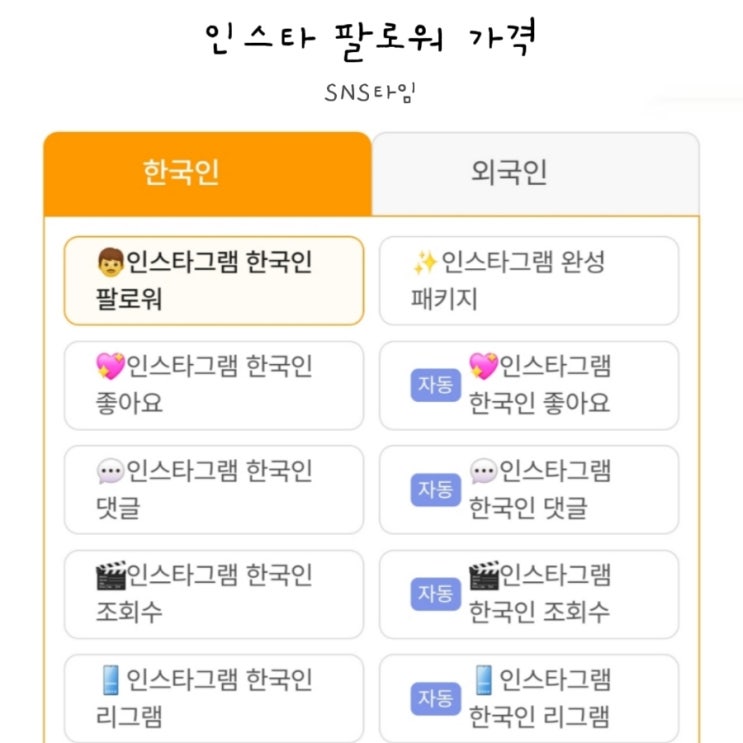
Task: Click the clapperboard icon on manual 조회수
Action: click(x=110, y=575)
